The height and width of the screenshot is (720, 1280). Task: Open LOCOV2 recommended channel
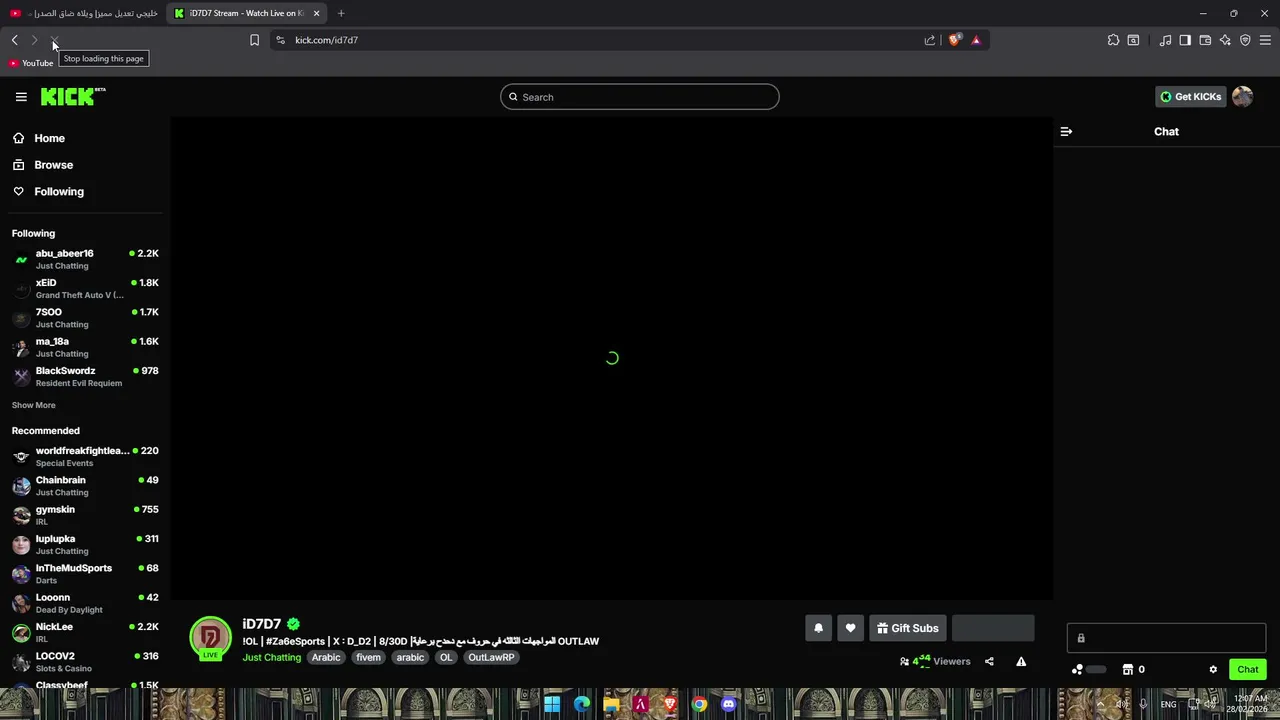85,662
